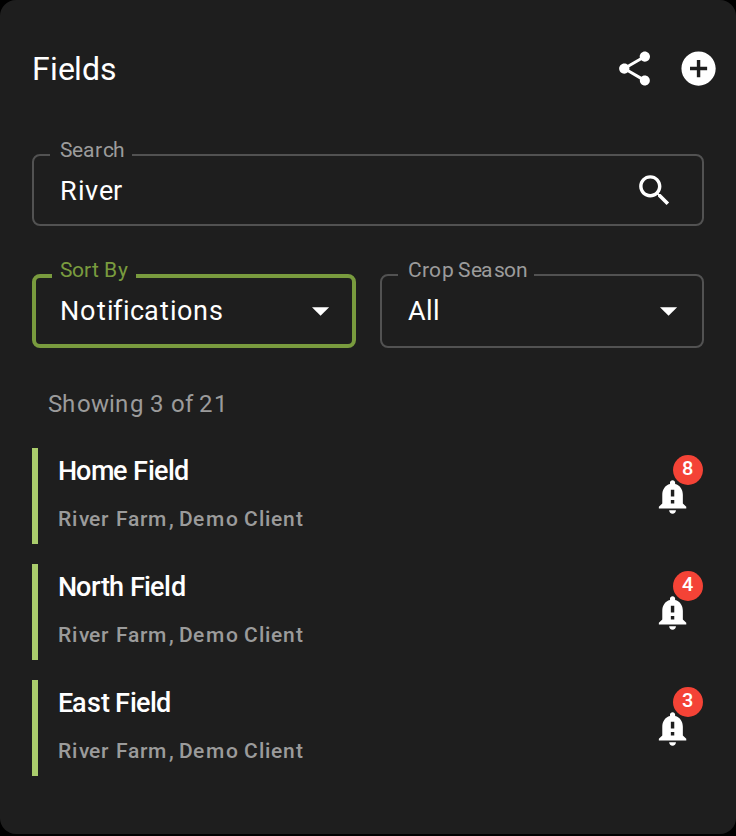The height and width of the screenshot is (836, 736).
Task: Click the Search input containing River
Action: click(x=368, y=190)
